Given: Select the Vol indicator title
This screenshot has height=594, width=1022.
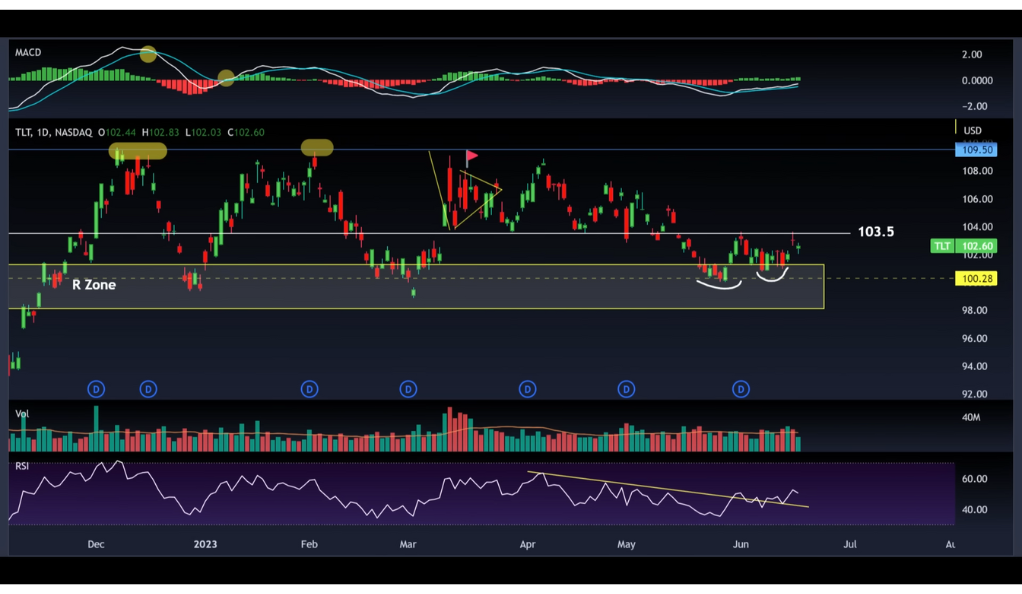Looking at the screenshot, I should tap(22, 413).
